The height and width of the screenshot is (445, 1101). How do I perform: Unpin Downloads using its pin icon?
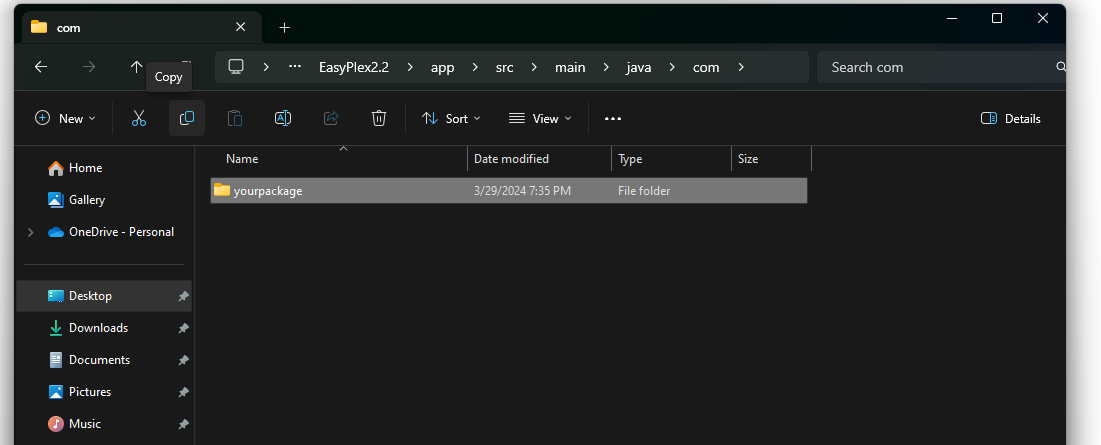183,328
